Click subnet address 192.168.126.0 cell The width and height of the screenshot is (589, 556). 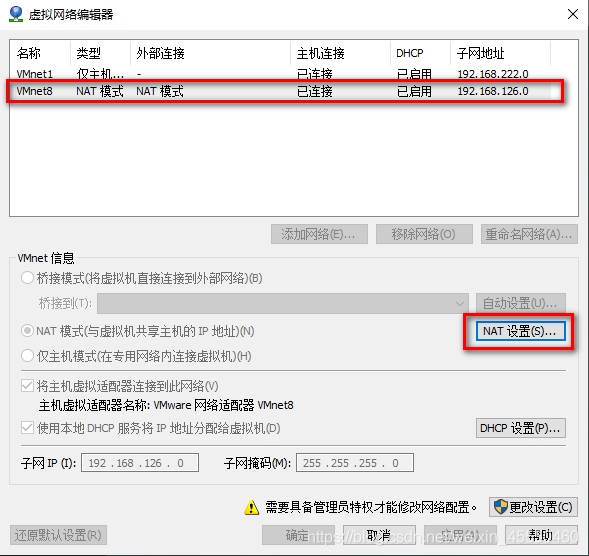coord(493,91)
